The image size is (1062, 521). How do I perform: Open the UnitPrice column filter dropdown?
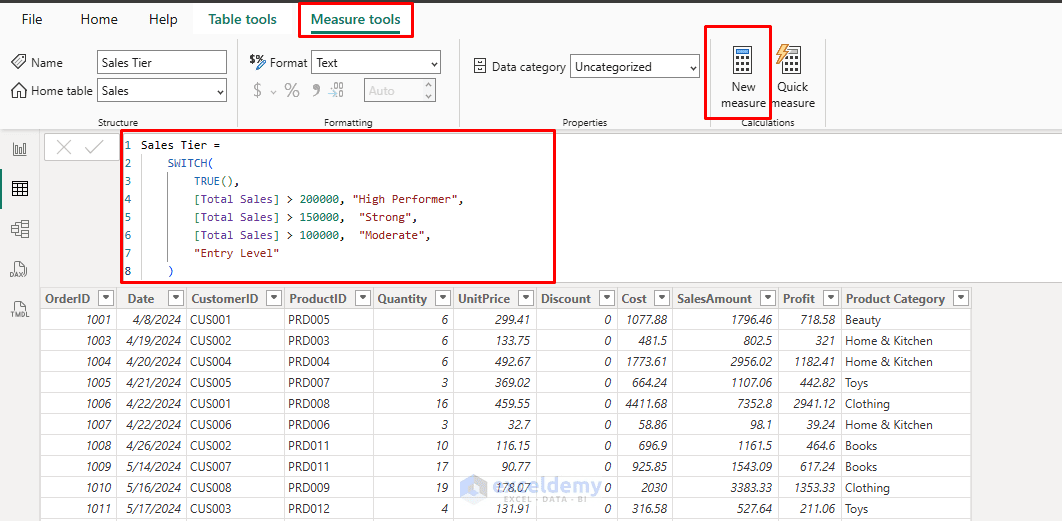(x=525, y=298)
